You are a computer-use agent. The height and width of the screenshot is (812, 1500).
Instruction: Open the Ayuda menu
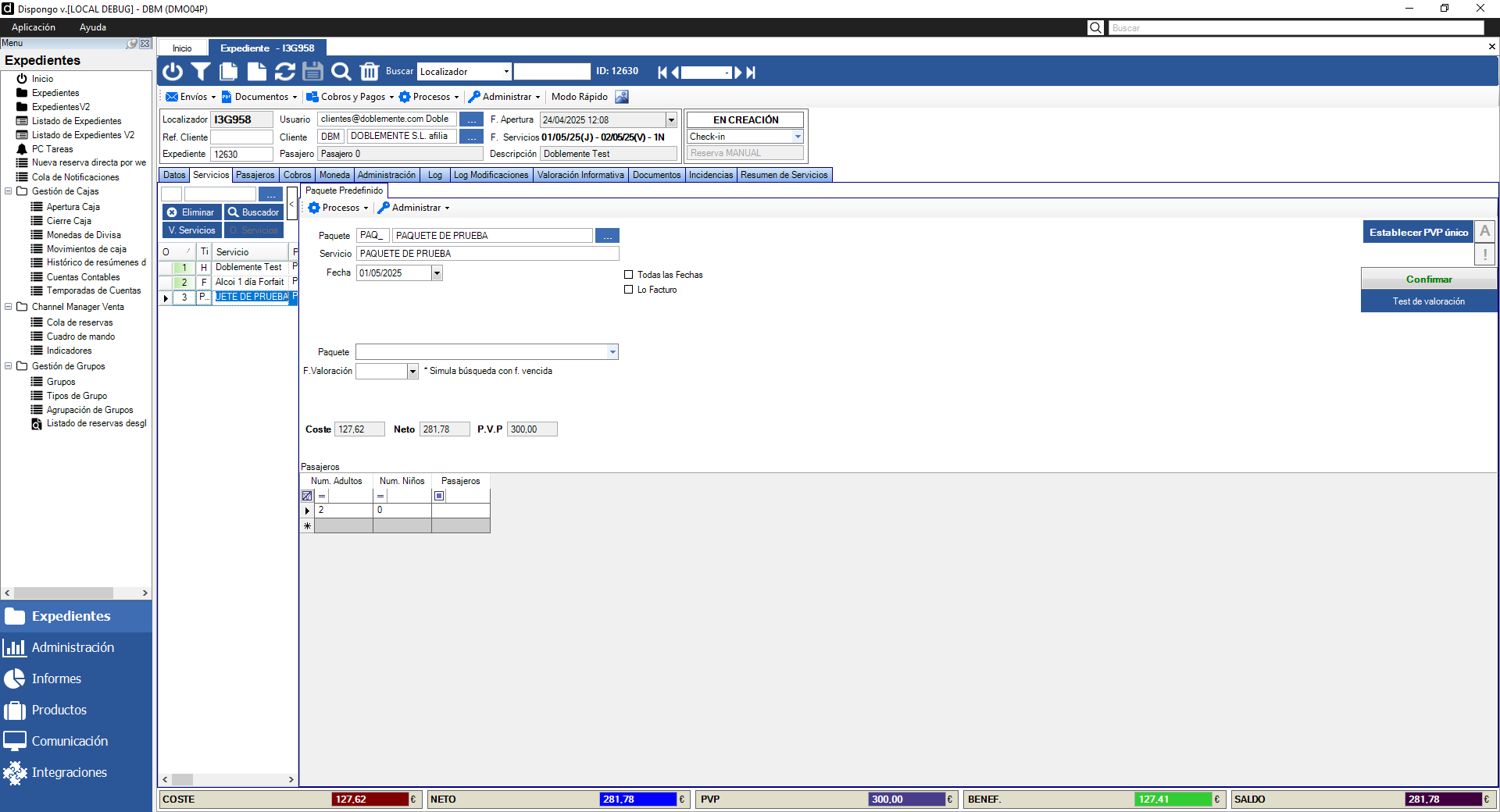tap(93, 27)
